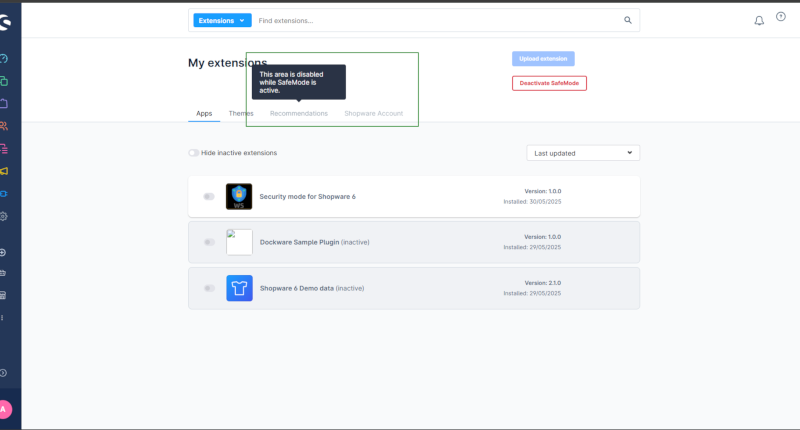The image size is (800, 430).
Task: Open the Extensions search type dropdown
Action: click(x=222, y=20)
